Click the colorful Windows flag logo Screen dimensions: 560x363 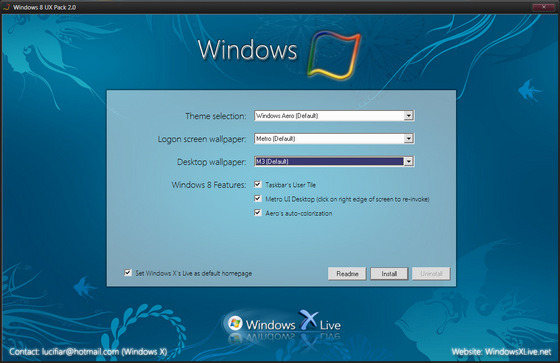(334, 54)
